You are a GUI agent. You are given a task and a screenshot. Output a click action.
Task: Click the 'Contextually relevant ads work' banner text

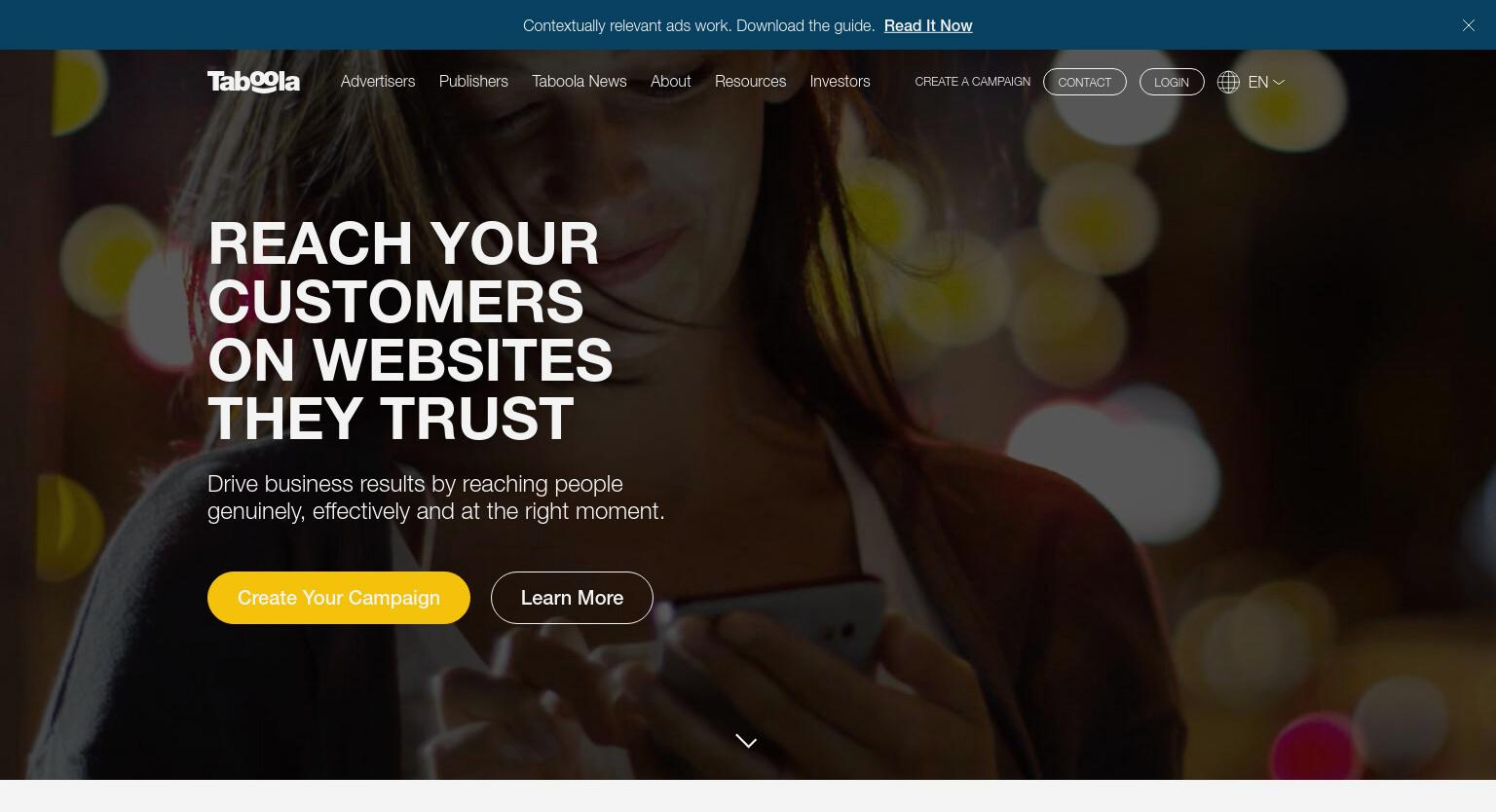(699, 25)
